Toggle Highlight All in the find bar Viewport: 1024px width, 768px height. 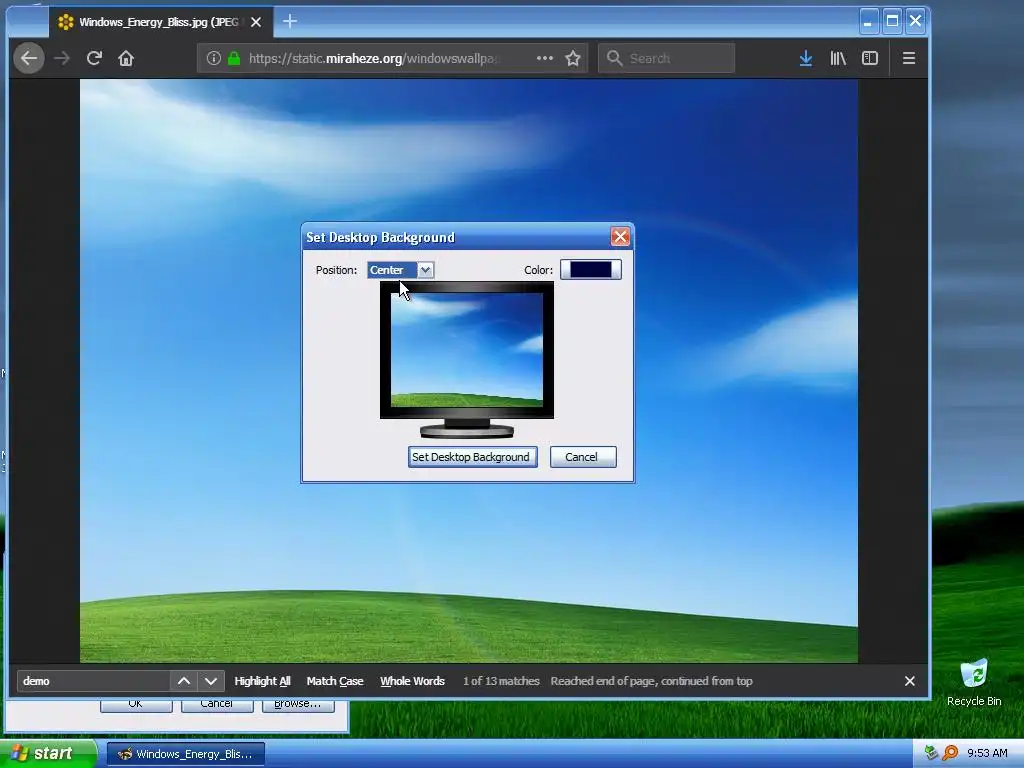263,681
